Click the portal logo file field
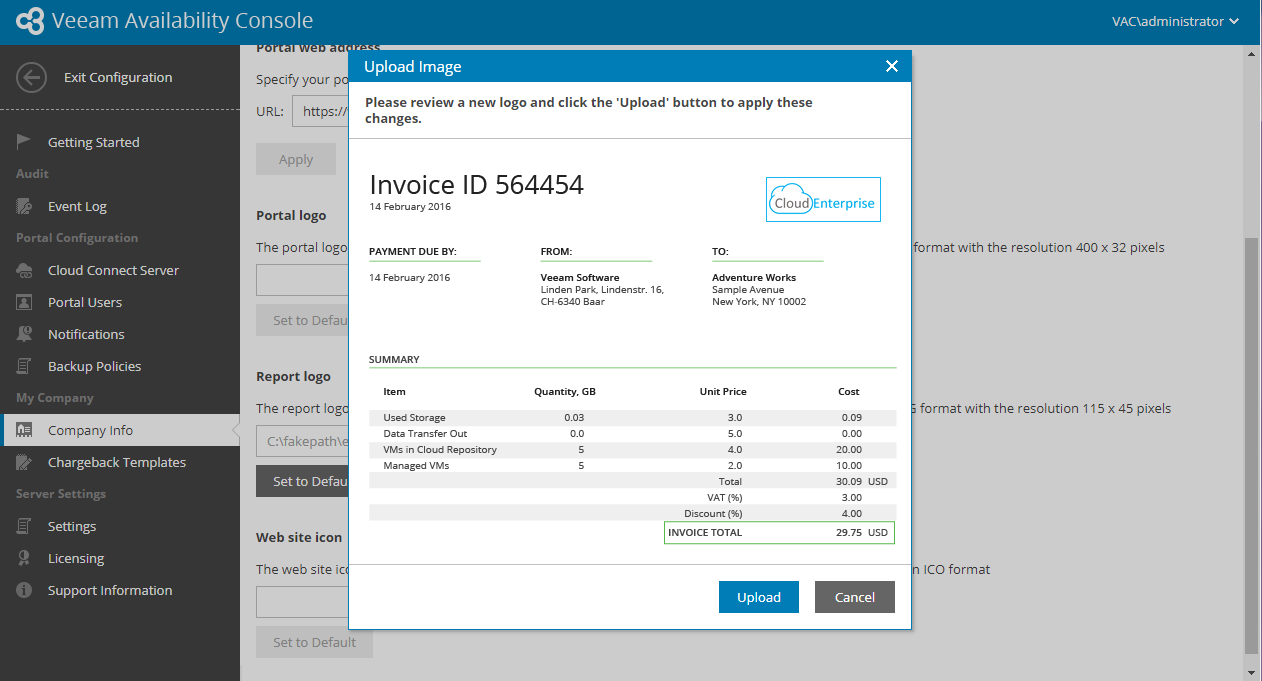Viewport: 1262px width, 681px height. (302, 280)
